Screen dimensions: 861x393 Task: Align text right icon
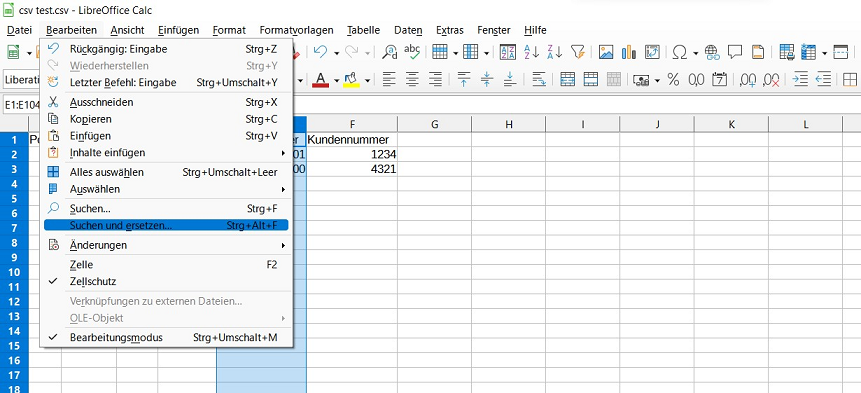(435, 80)
